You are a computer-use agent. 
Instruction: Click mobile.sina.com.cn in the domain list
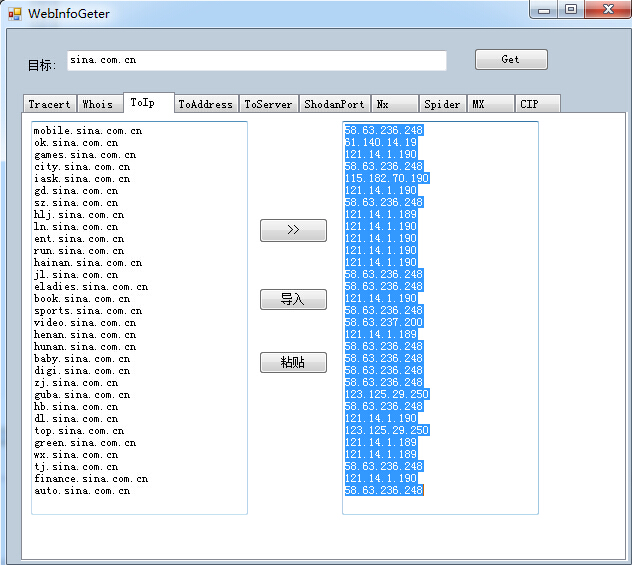point(88,131)
